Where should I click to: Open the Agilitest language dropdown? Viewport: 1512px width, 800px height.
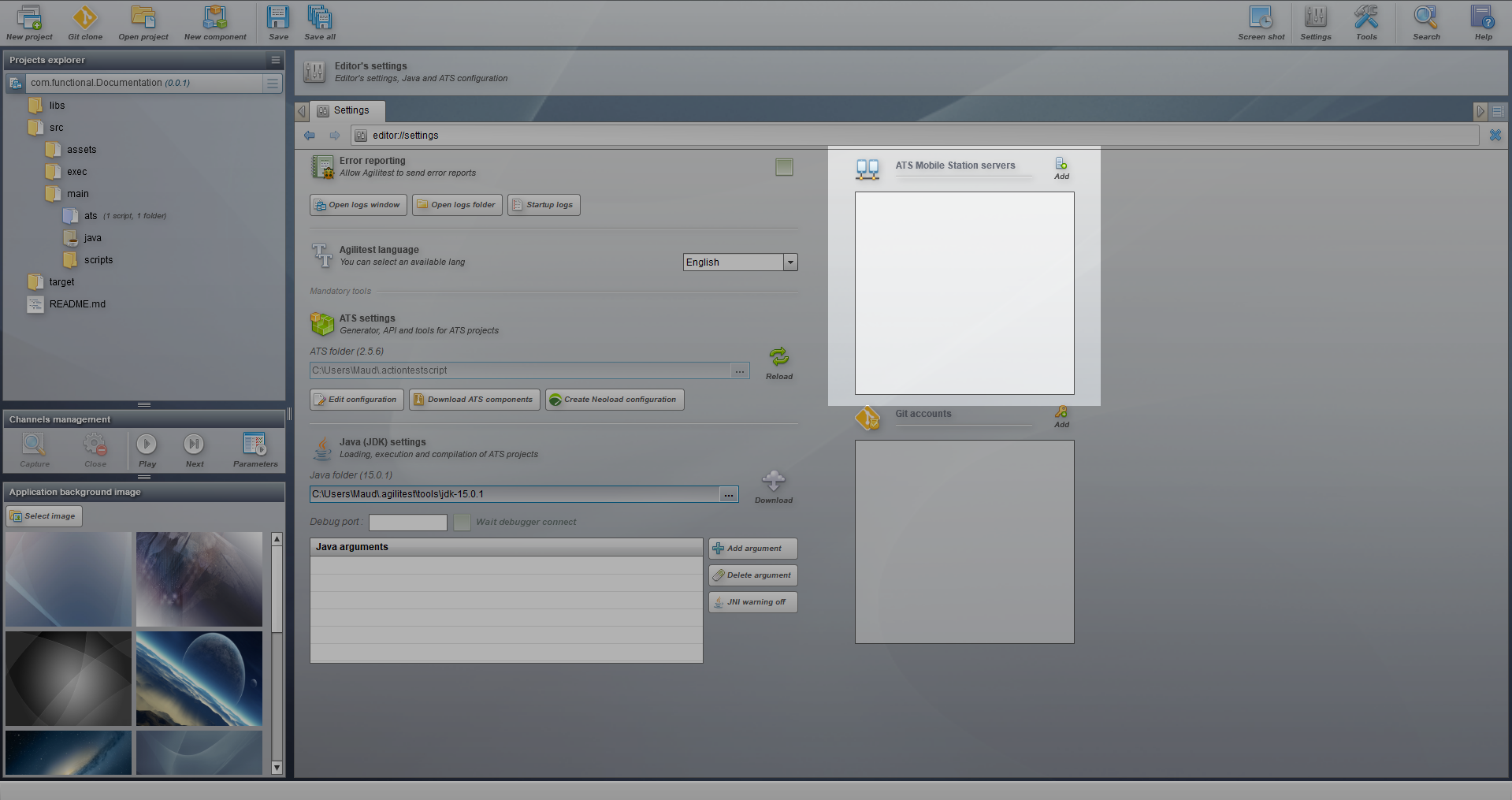pos(790,262)
